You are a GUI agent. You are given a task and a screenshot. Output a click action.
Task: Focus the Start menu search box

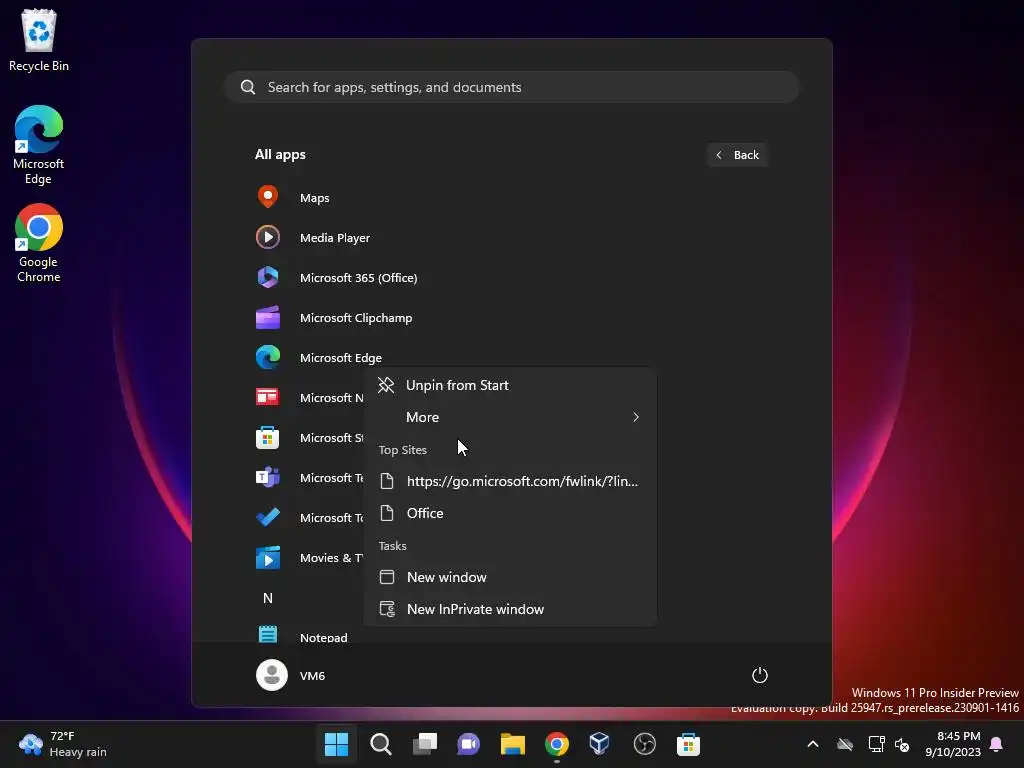coord(511,87)
